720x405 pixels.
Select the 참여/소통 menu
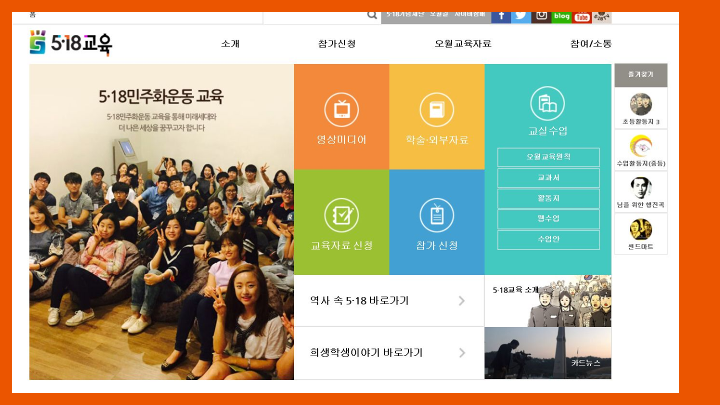[x=591, y=44]
